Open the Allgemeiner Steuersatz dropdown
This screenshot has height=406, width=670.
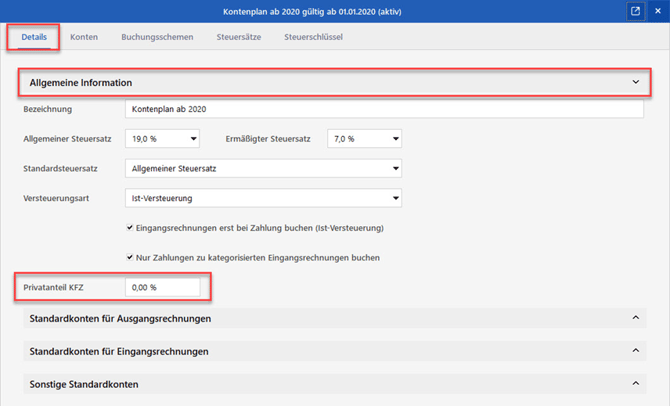163,139
